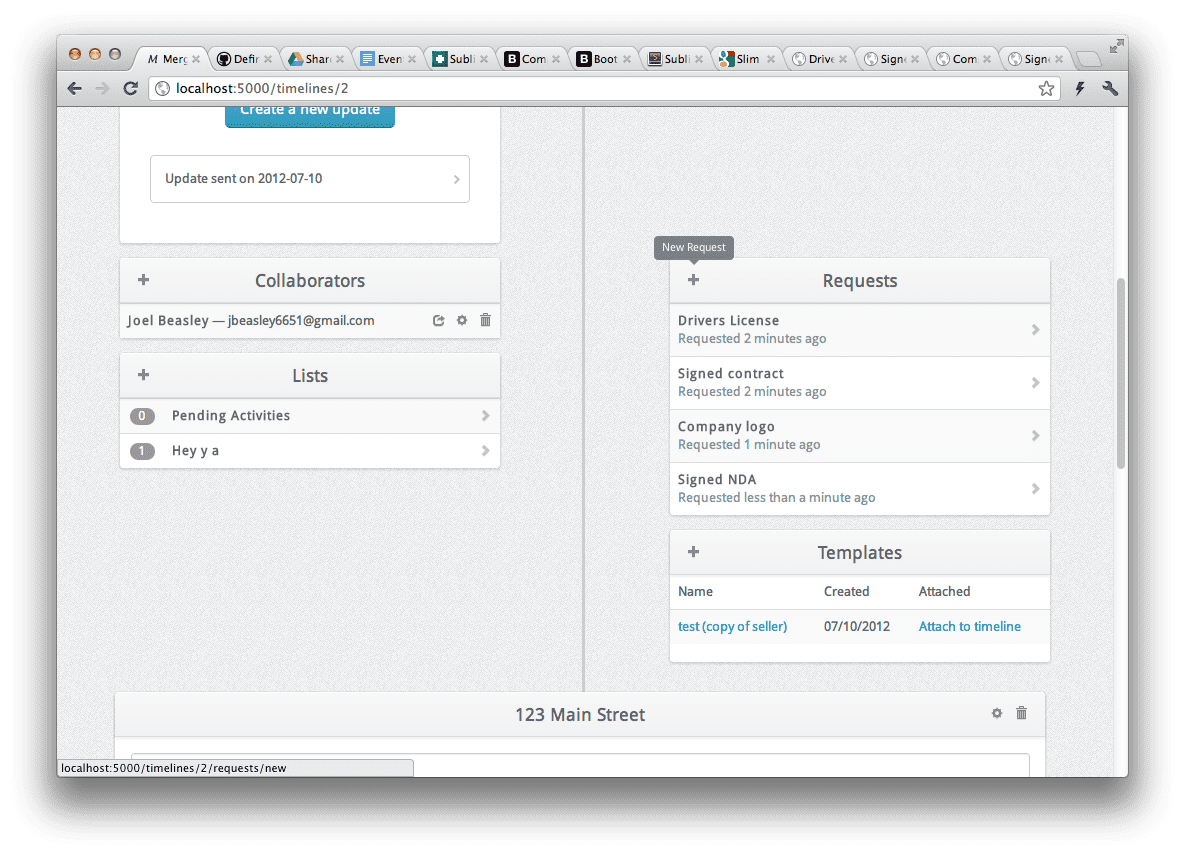Delete collaborator Joel Beasley with trash icon
This screenshot has height=856, width=1185.
tap(485, 320)
